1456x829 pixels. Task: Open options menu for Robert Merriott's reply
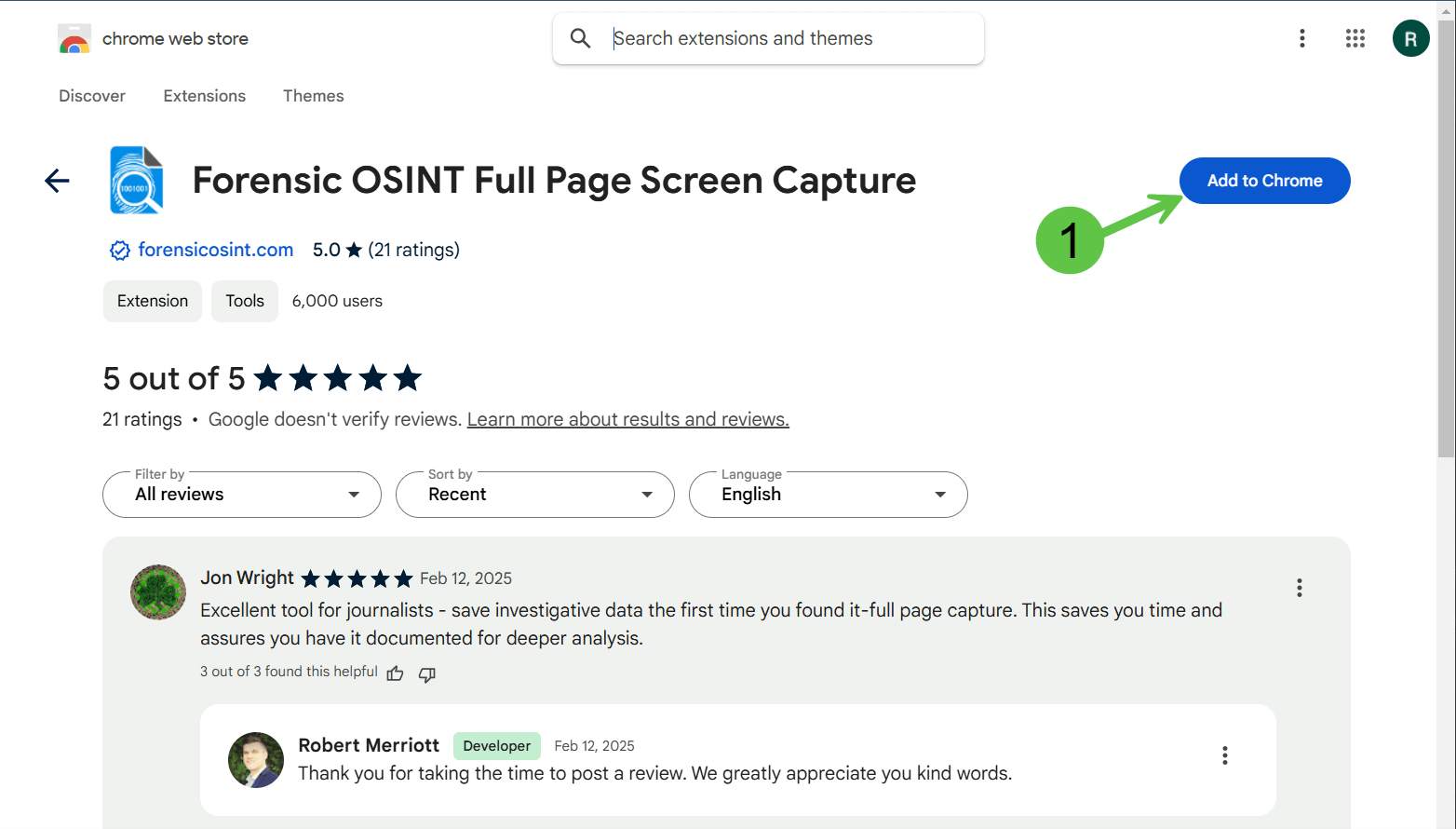[x=1224, y=755]
